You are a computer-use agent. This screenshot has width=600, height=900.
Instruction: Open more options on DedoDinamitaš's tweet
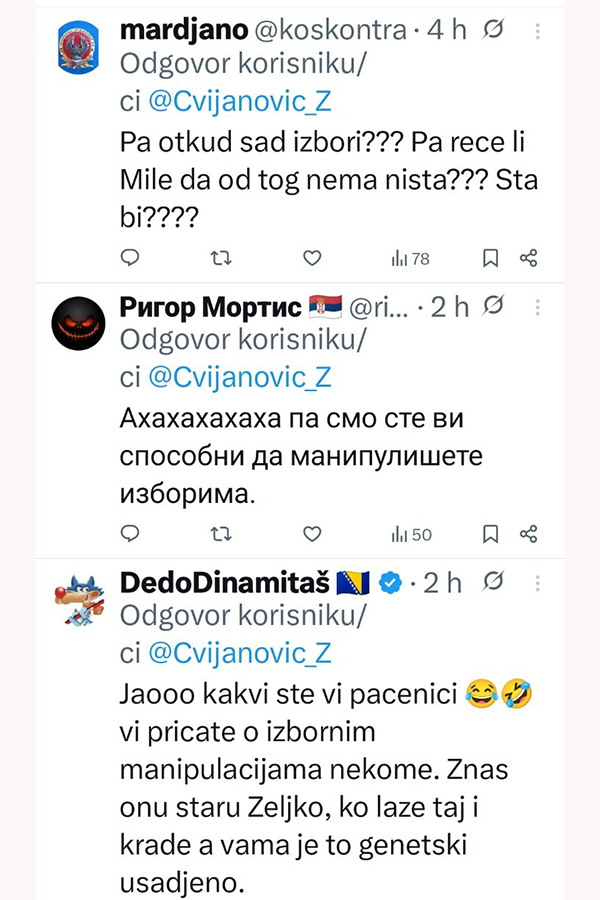pos(540,582)
